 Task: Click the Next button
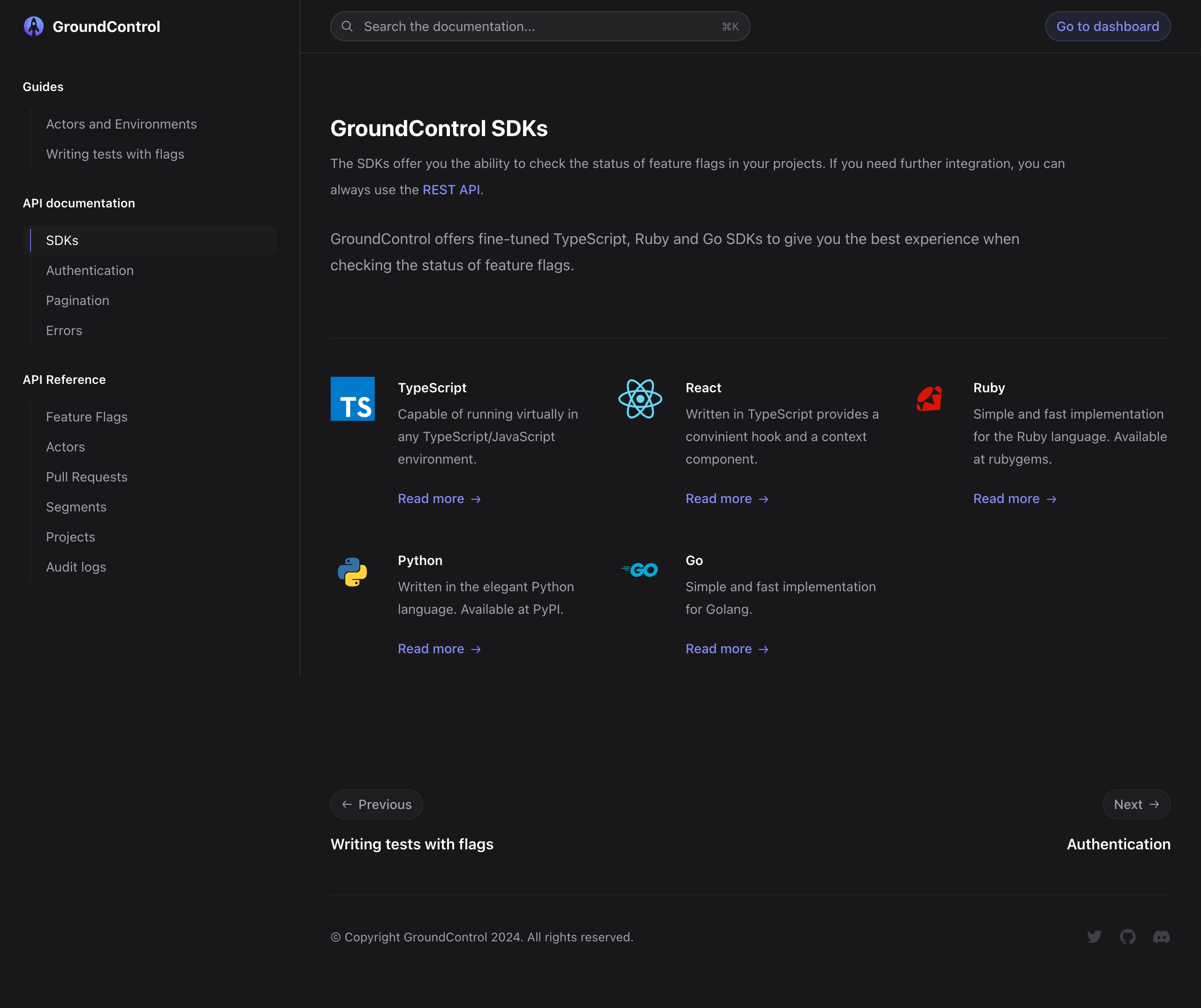(1136, 804)
